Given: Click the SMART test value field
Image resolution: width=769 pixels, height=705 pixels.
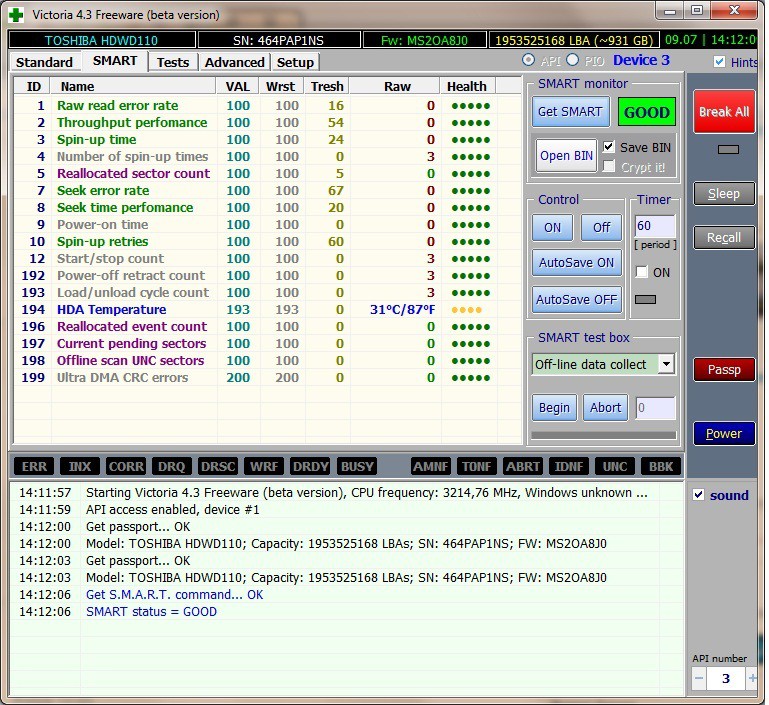Looking at the screenshot, I should [x=655, y=408].
